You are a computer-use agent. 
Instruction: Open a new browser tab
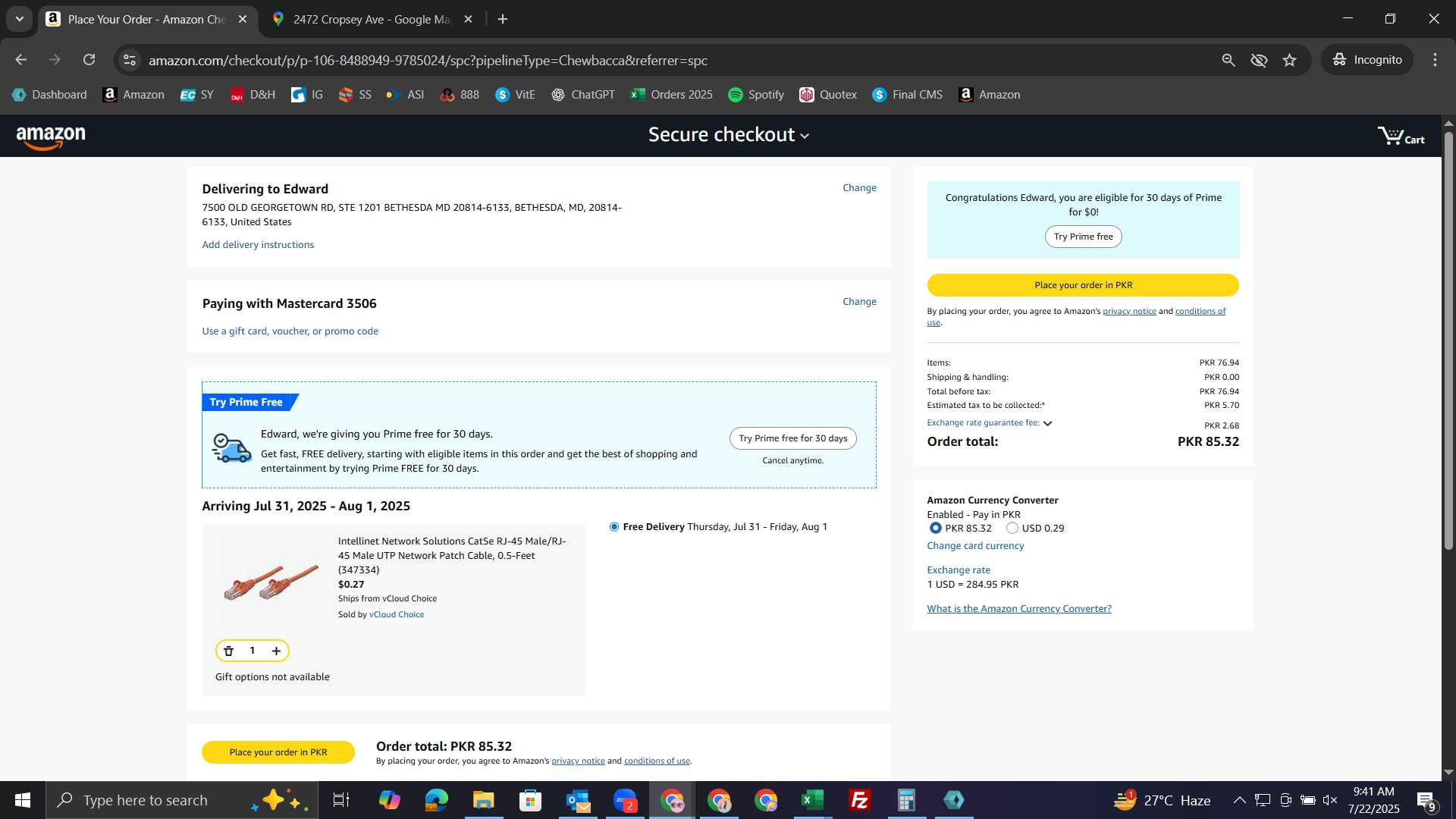(x=503, y=19)
